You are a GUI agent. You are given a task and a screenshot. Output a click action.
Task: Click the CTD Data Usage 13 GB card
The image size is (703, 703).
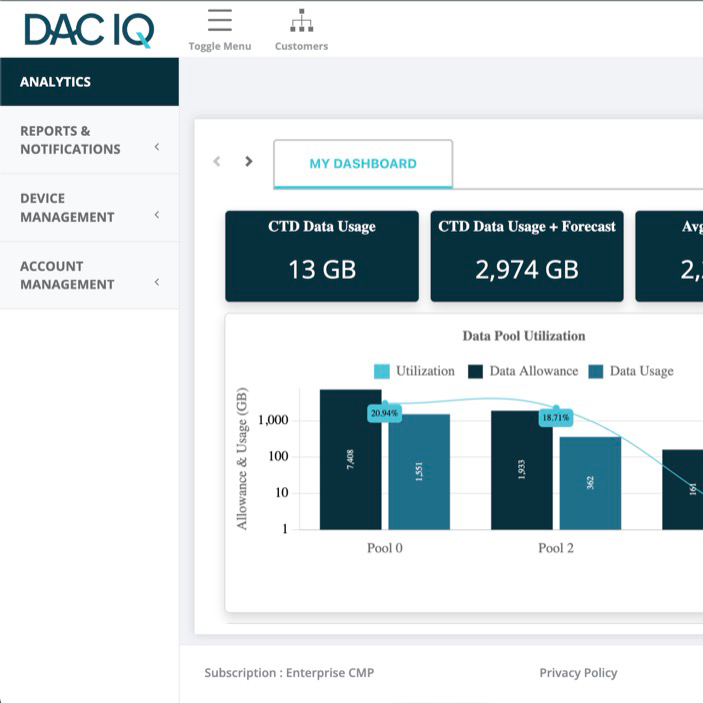click(x=322, y=256)
